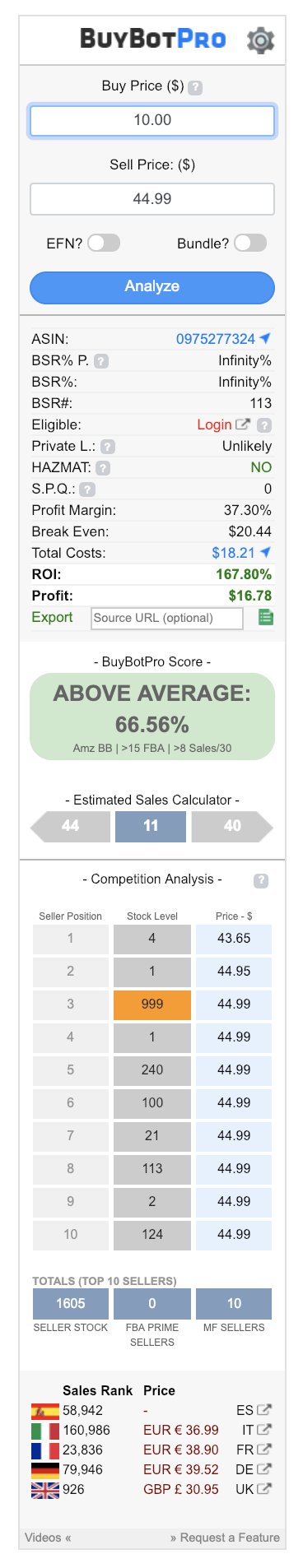Open ASIN 0975277324 link
This screenshot has width=303, height=1568.
pyautogui.click(x=216, y=339)
